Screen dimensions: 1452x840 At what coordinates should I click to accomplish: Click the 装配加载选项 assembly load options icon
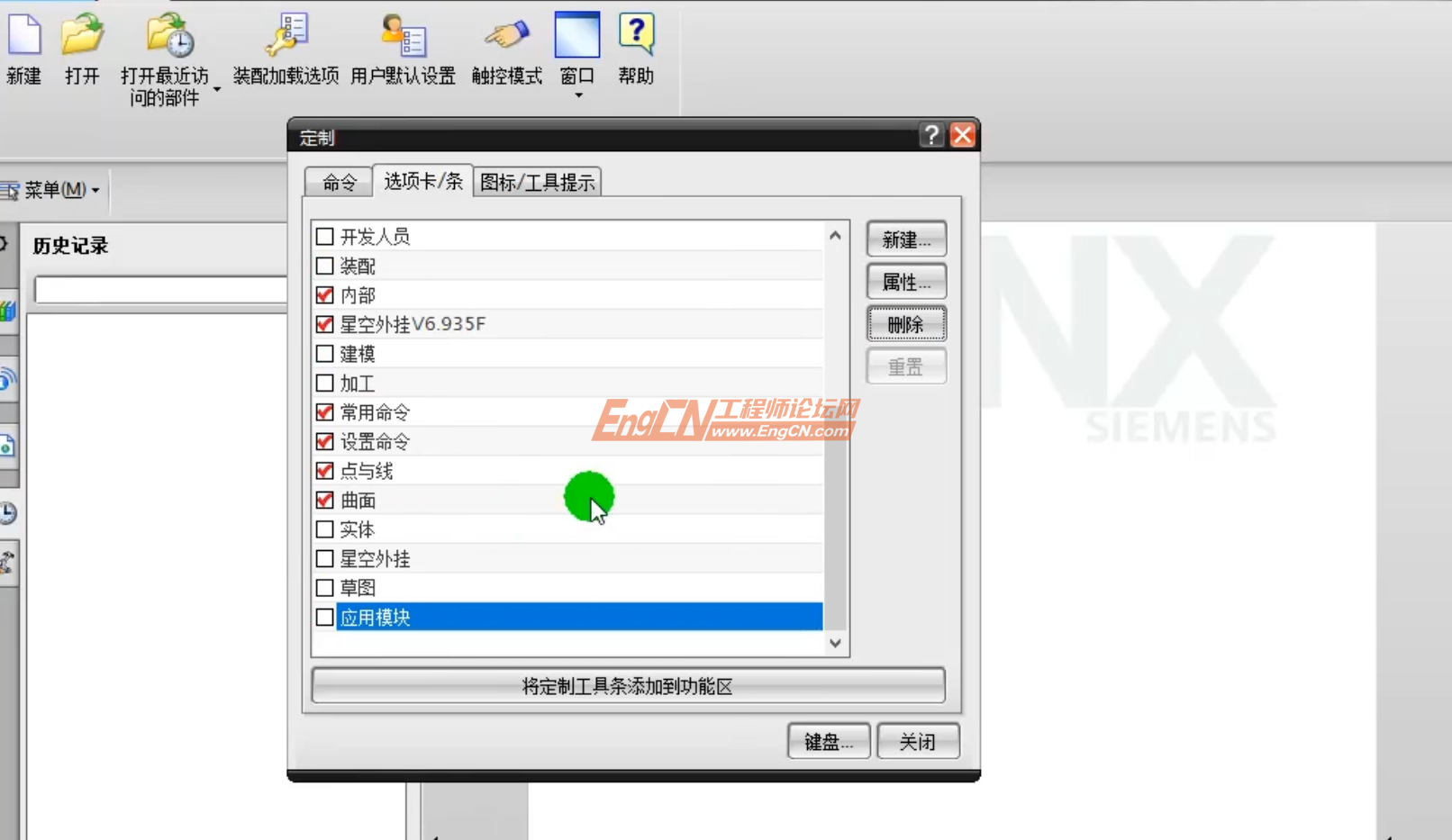click(x=286, y=36)
